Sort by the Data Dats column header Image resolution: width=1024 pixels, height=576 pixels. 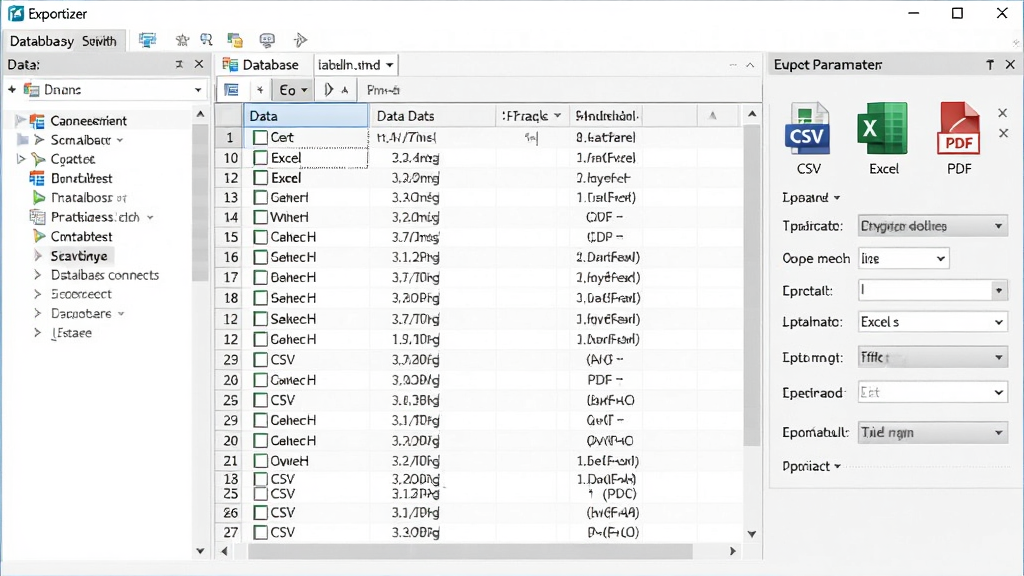432,116
